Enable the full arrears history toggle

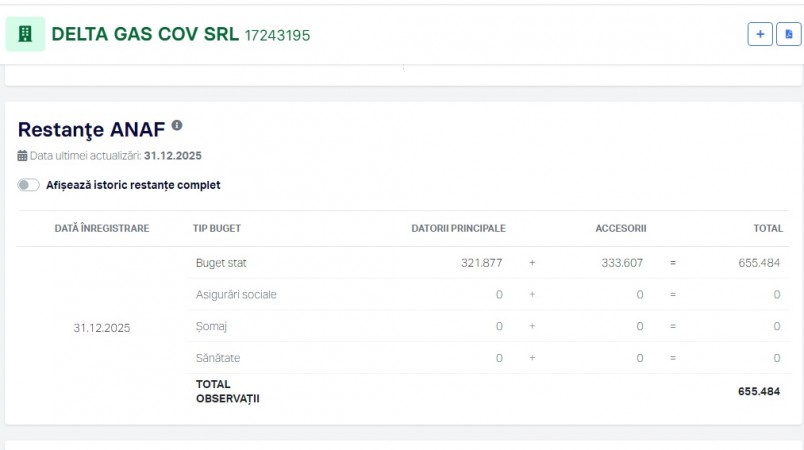pos(29,185)
